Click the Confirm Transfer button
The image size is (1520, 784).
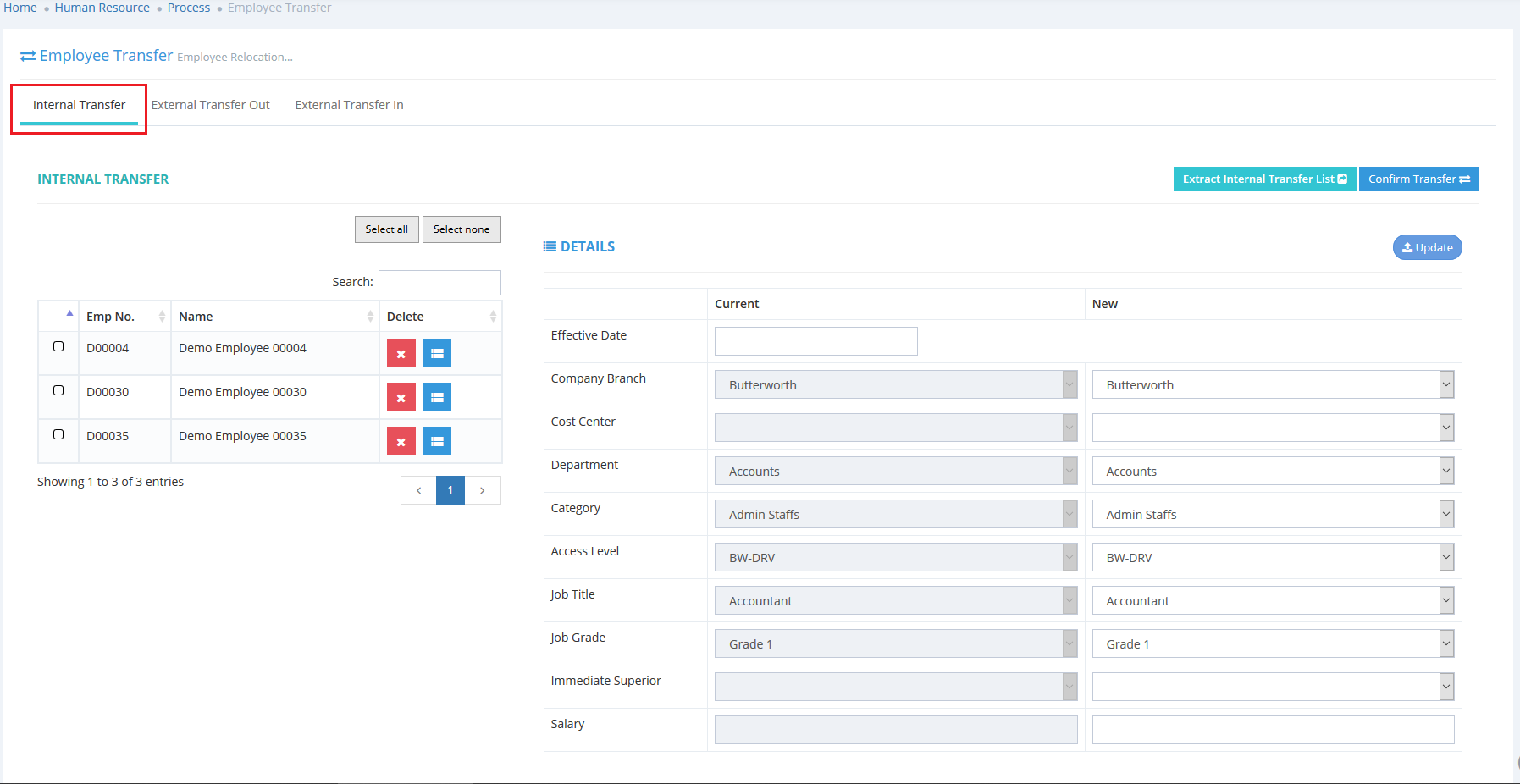[x=1418, y=179]
